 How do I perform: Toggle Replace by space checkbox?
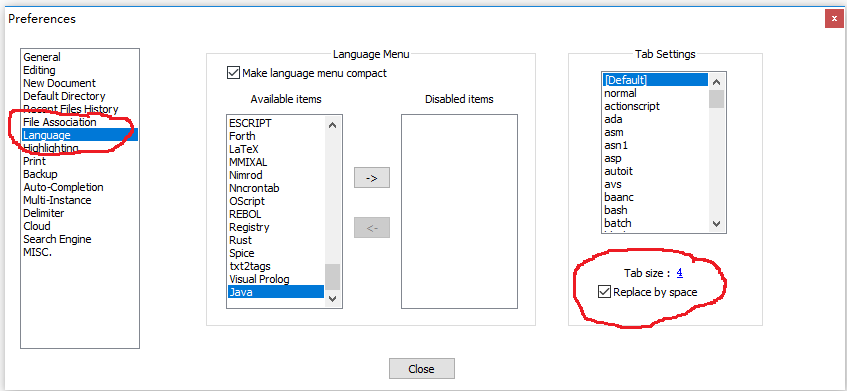604,292
